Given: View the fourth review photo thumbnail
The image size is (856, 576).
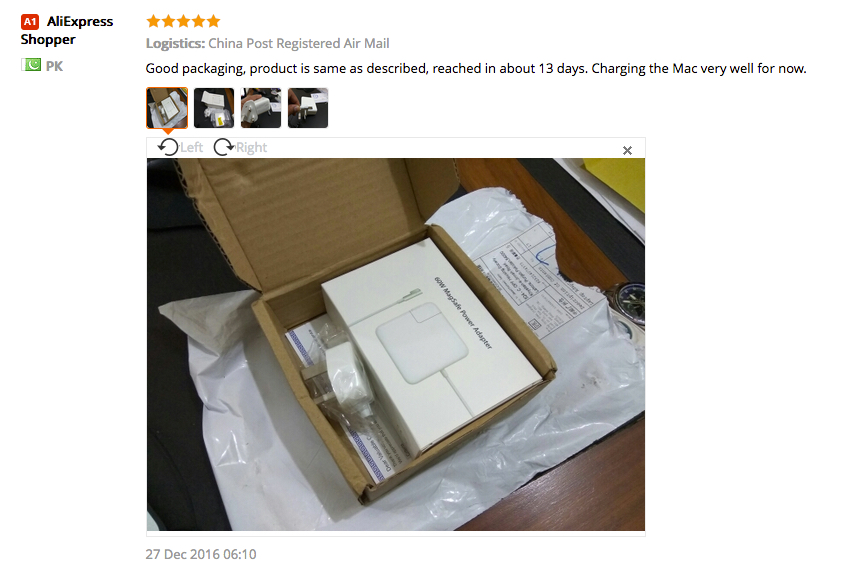Looking at the screenshot, I should point(308,108).
